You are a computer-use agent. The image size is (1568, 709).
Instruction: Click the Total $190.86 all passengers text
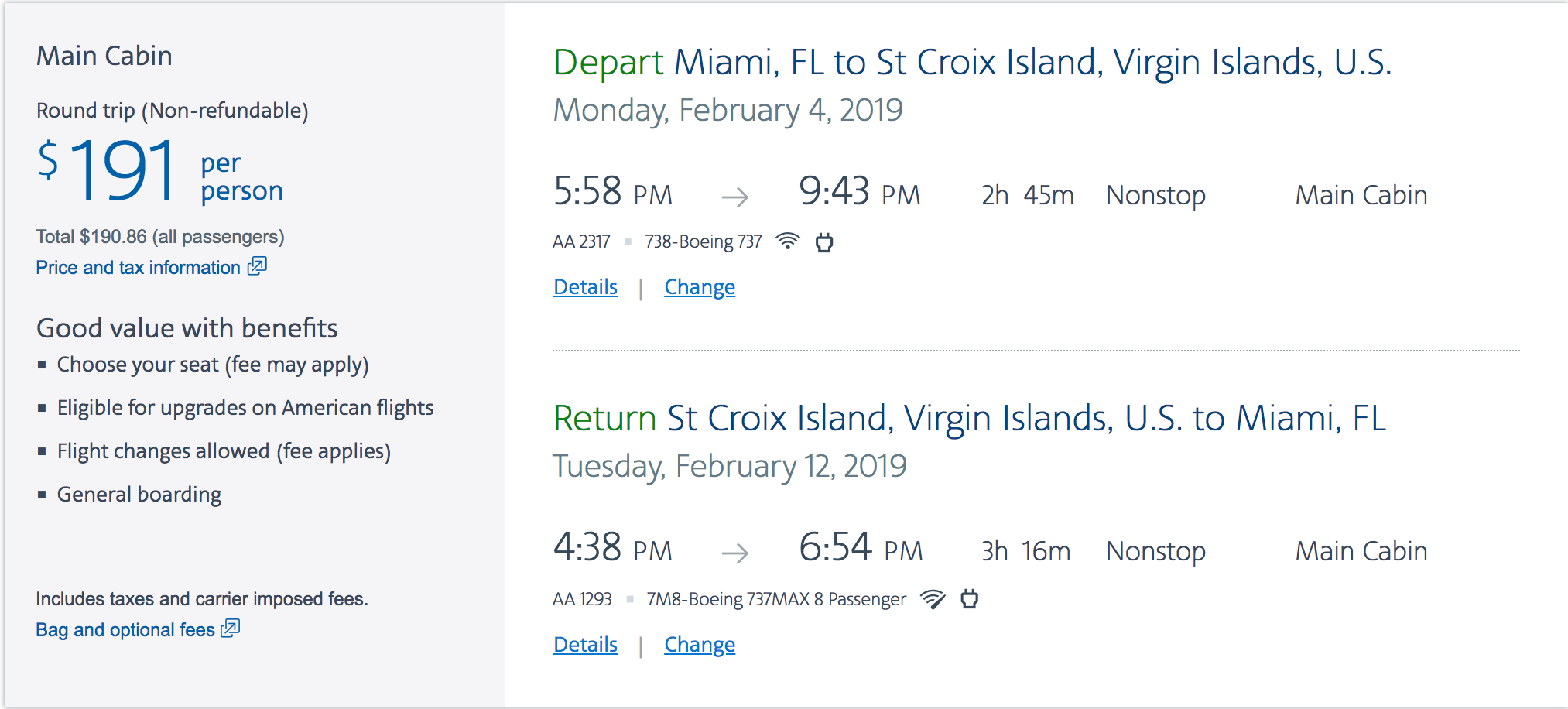[160, 237]
